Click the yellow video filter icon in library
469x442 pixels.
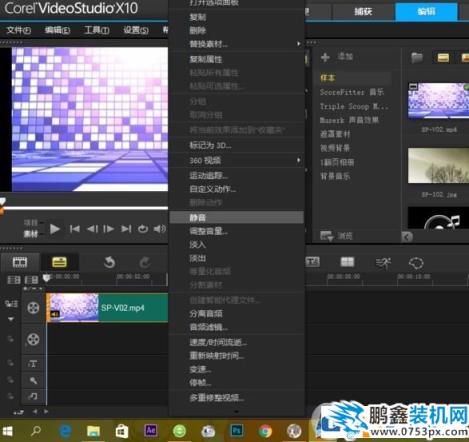coord(443,58)
